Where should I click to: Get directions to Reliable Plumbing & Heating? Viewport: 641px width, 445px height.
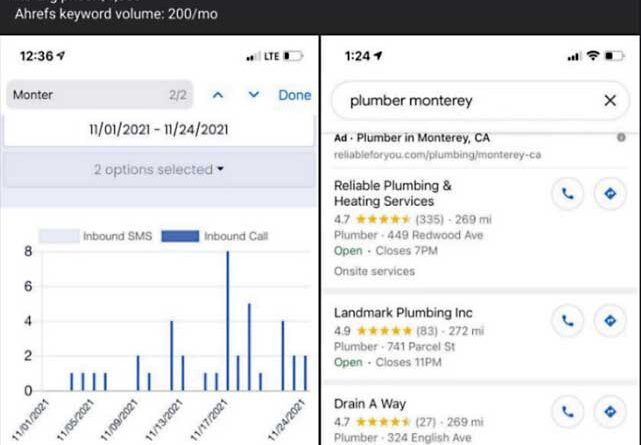(610, 194)
